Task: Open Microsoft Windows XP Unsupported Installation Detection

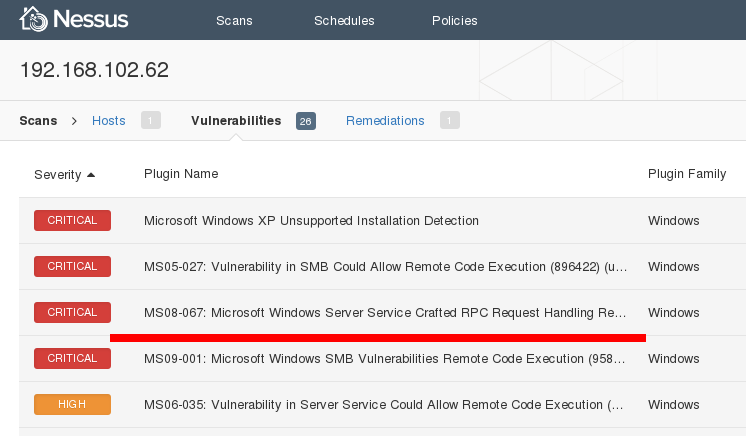Action: [x=311, y=220]
